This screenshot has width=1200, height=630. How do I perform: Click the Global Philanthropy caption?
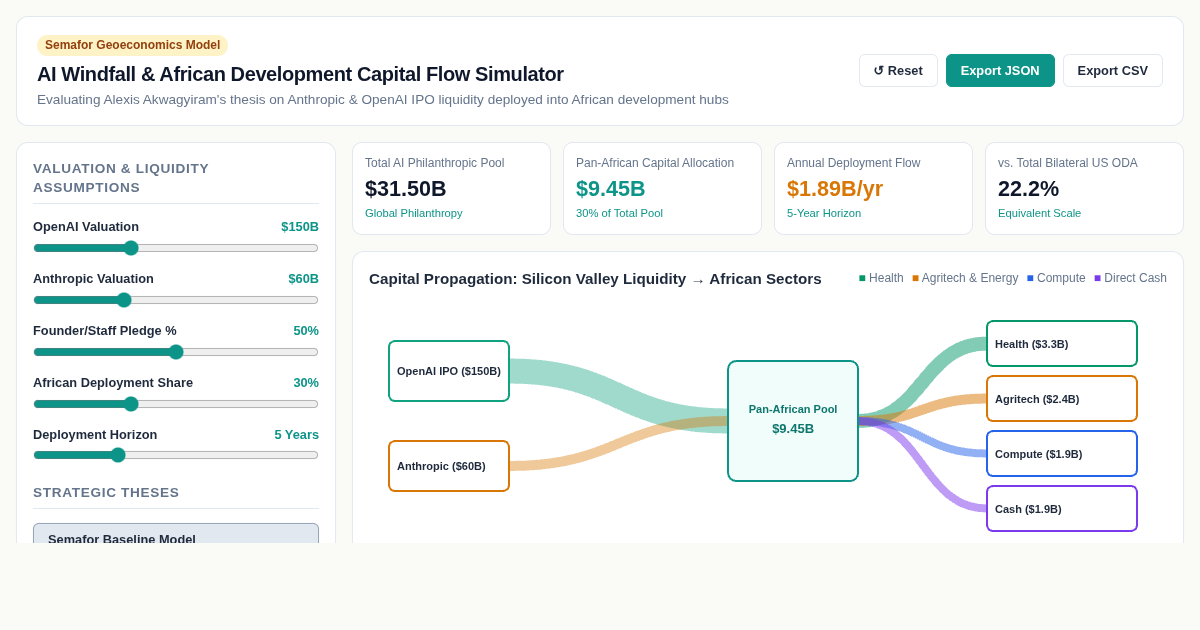(x=414, y=213)
